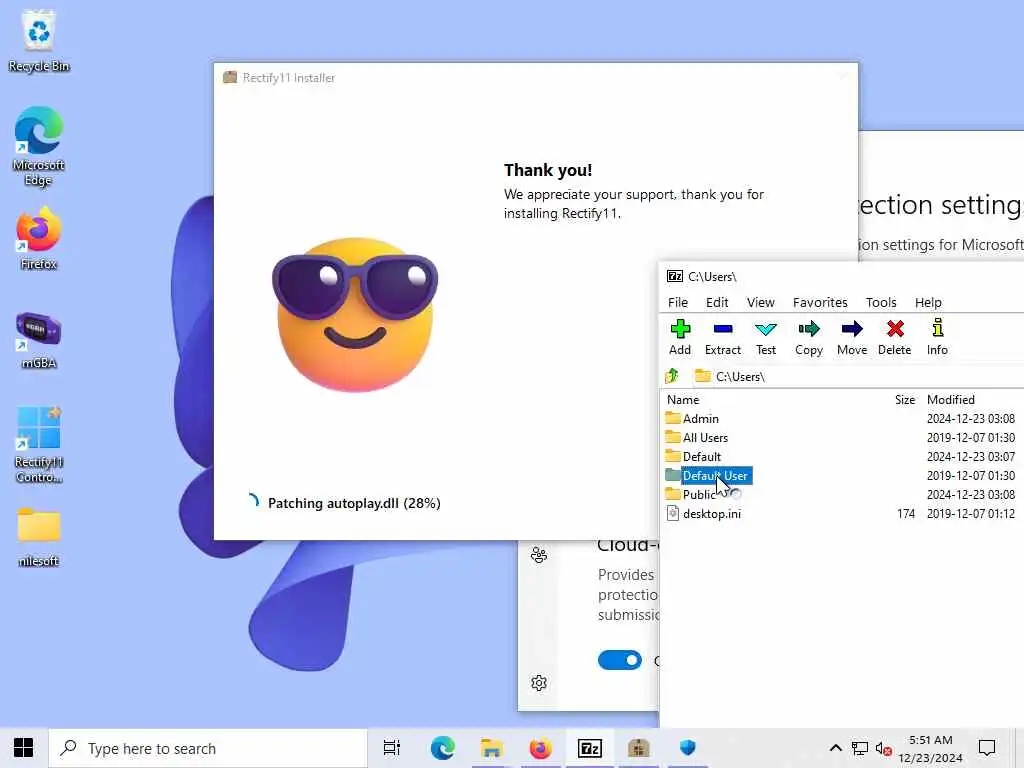Click the taskbar search box
Image resolution: width=1024 pixels, height=768 pixels.
(208, 748)
